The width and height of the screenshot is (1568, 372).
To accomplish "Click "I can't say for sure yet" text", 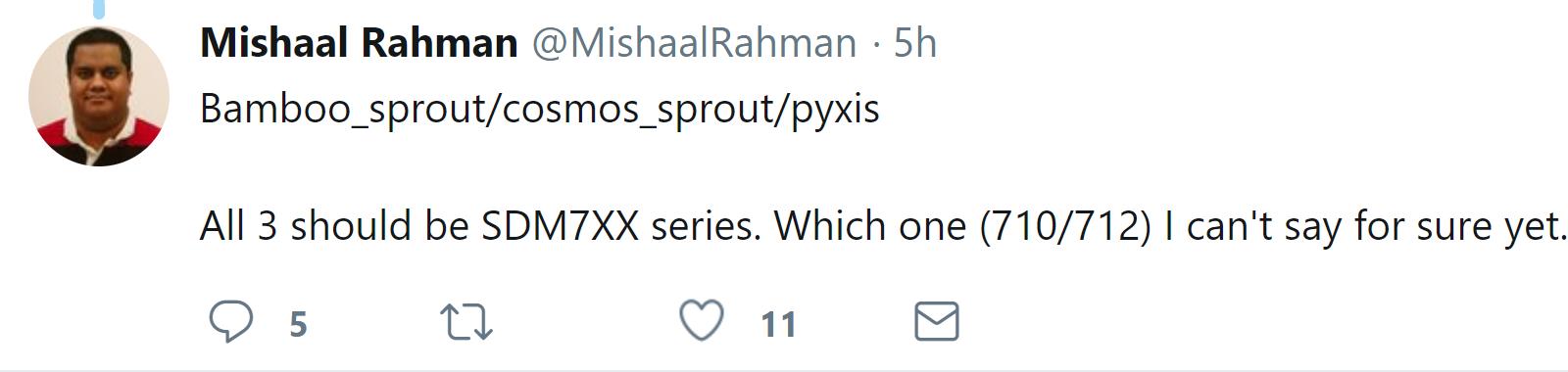I will coord(1364,226).
